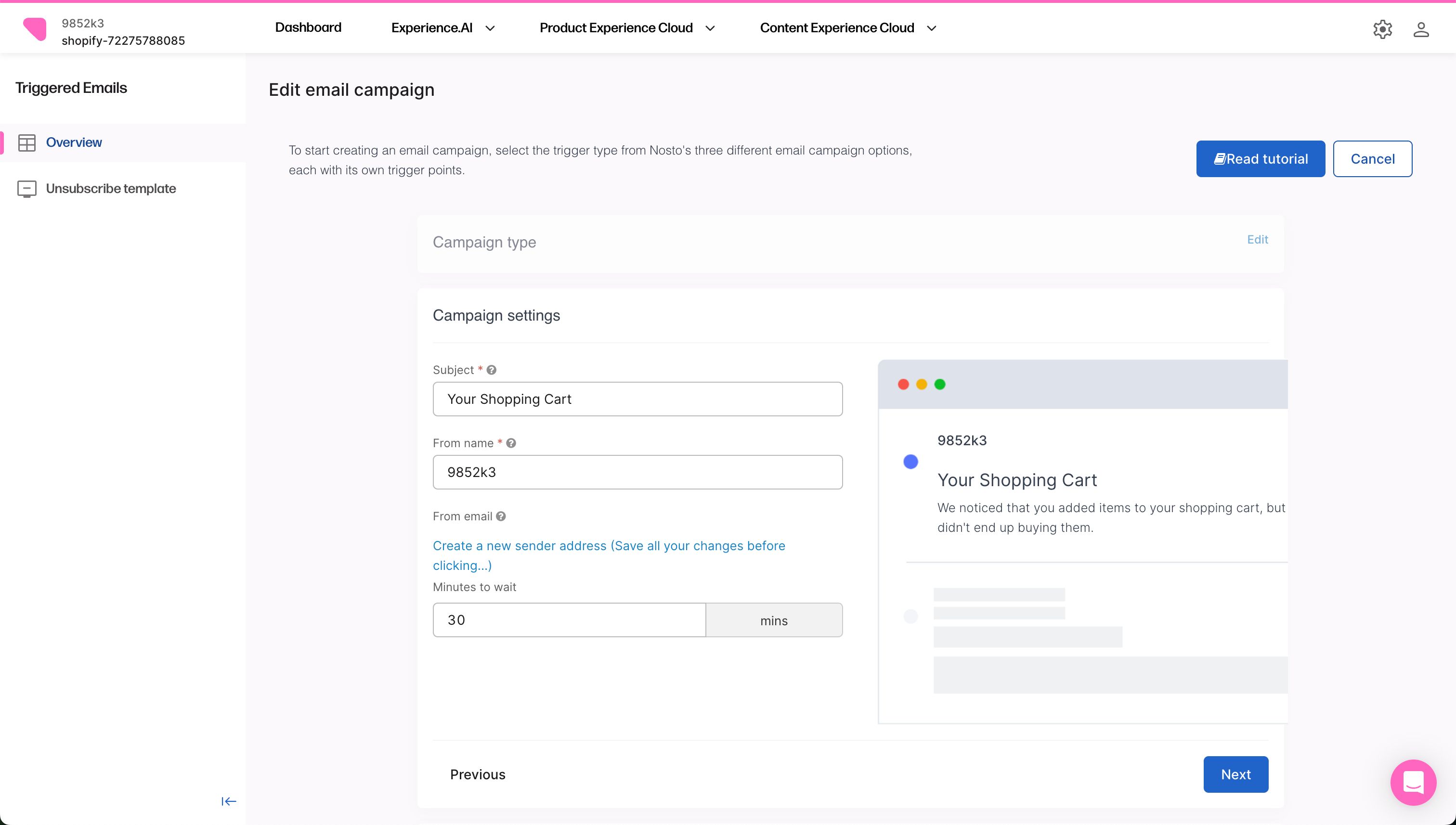
Task: Select Overview in Triggered Emails sidebar
Action: (x=74, y=142)
